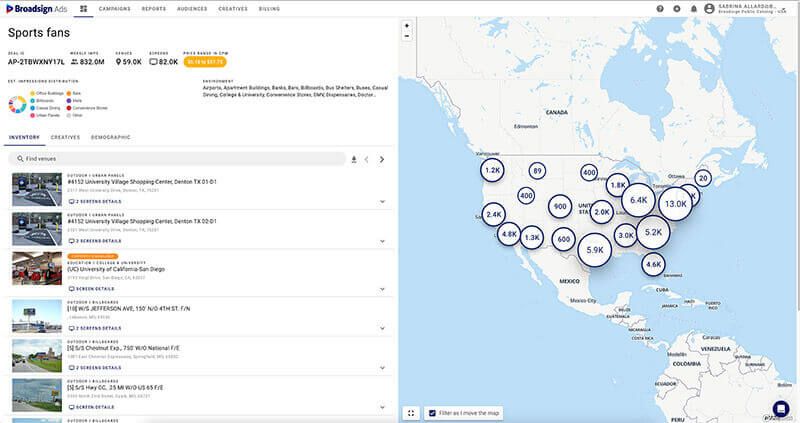This screenshot has height=423, width=800.
Task: Go to next page of venues
Action: coord(382,160)
